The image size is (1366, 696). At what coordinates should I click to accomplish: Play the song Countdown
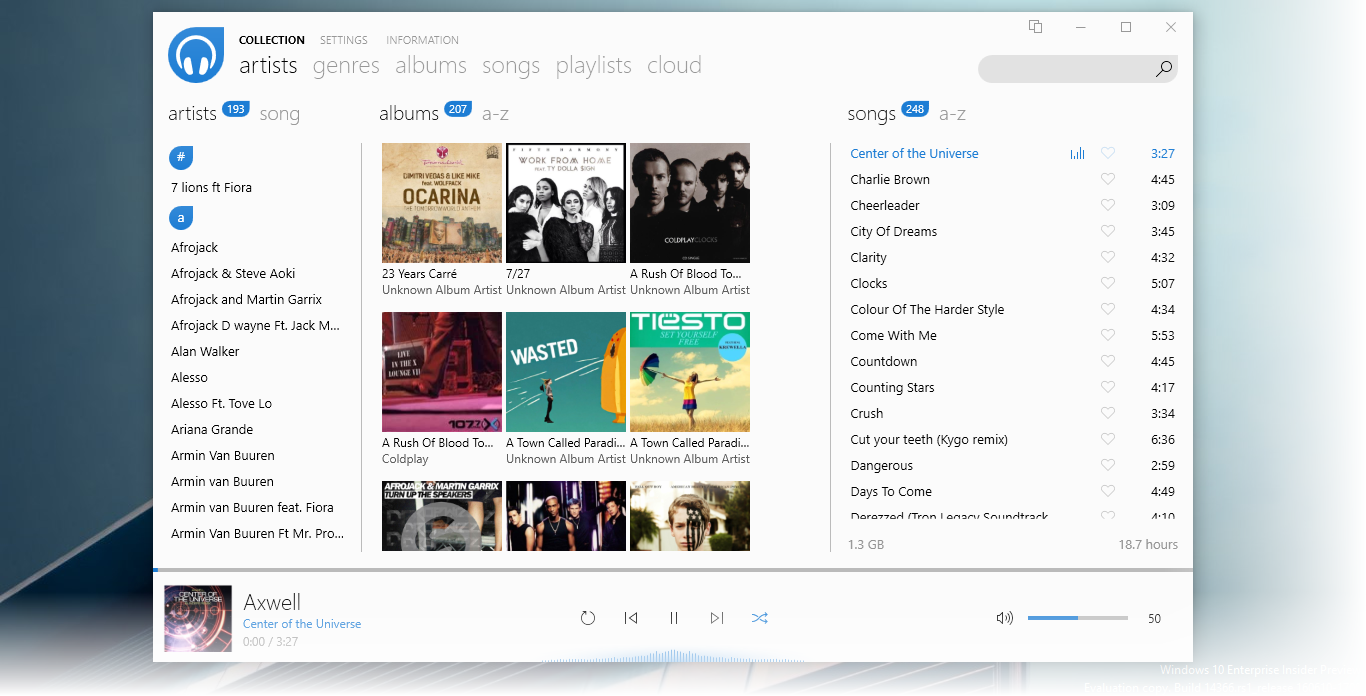tap(884, 361)
